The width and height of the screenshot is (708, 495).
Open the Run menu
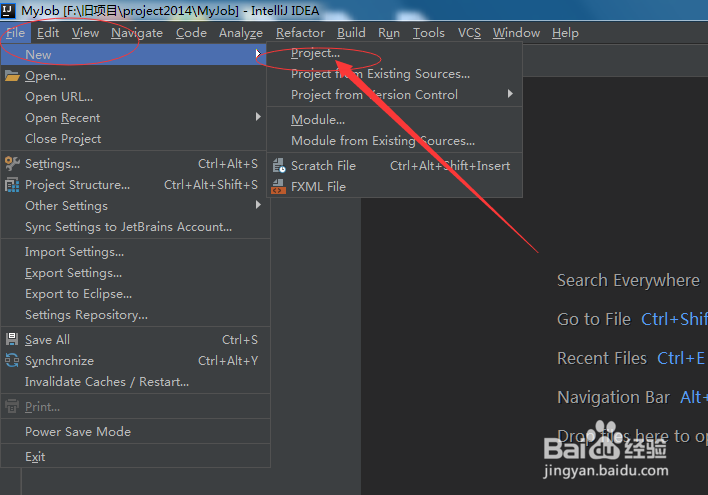389,33
